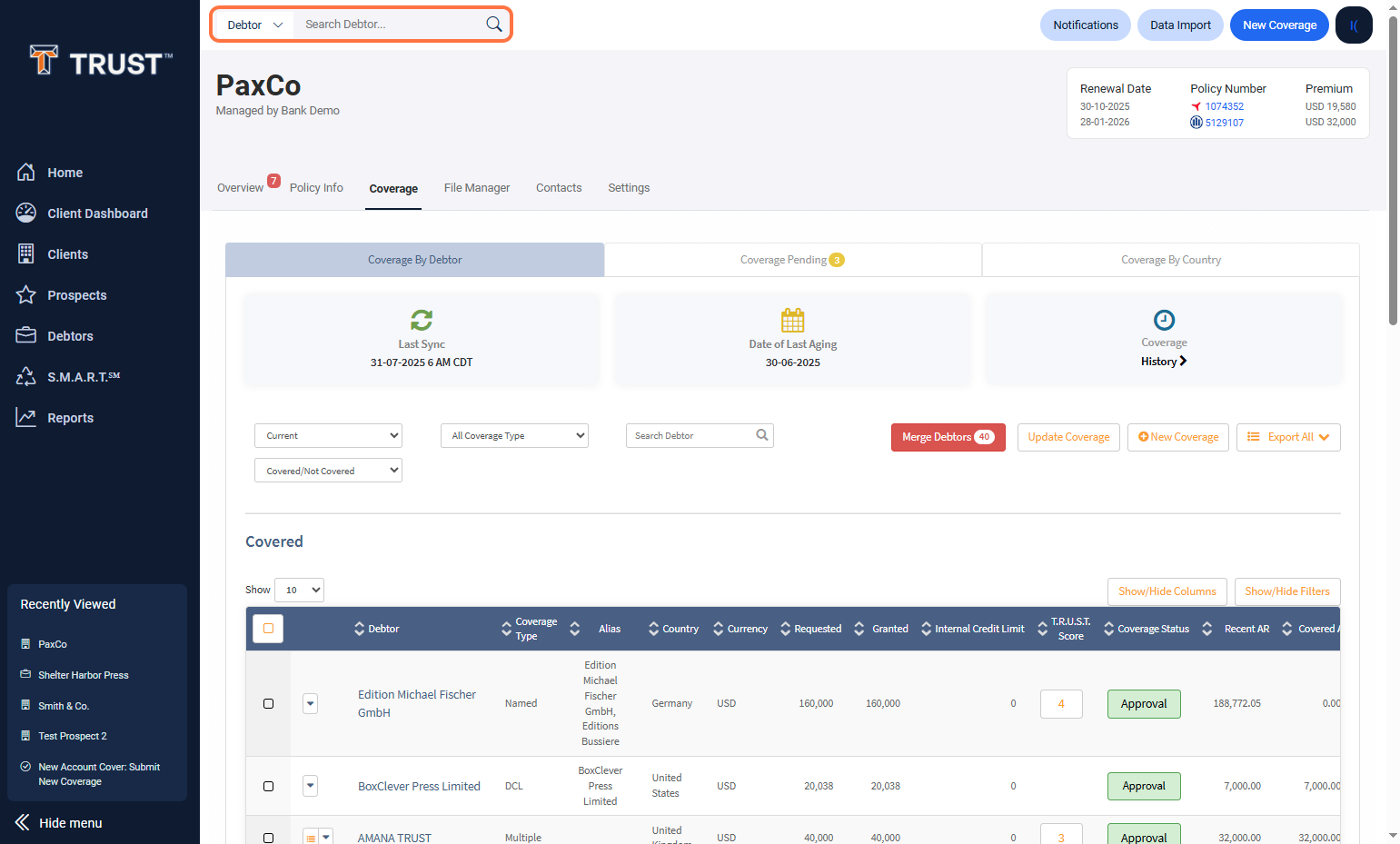Click the Date of Last Aging calendar icon
This screenshot has width=1400, height=844.
pos(792,320)
